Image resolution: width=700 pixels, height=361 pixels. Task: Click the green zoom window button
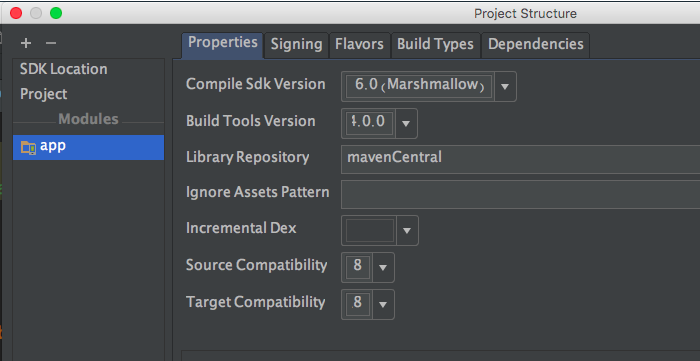coord(56,13)
